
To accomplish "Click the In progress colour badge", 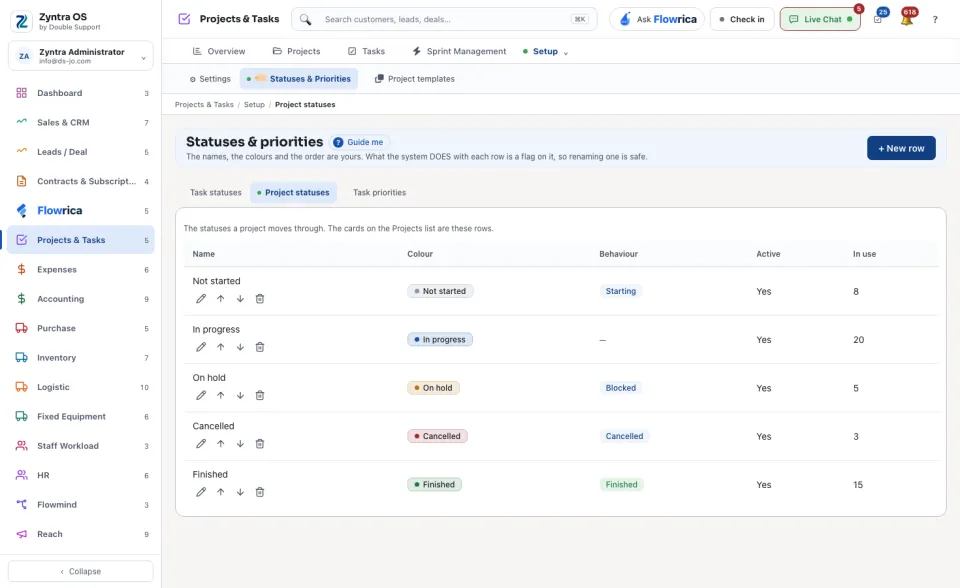I will click(440, 339).
